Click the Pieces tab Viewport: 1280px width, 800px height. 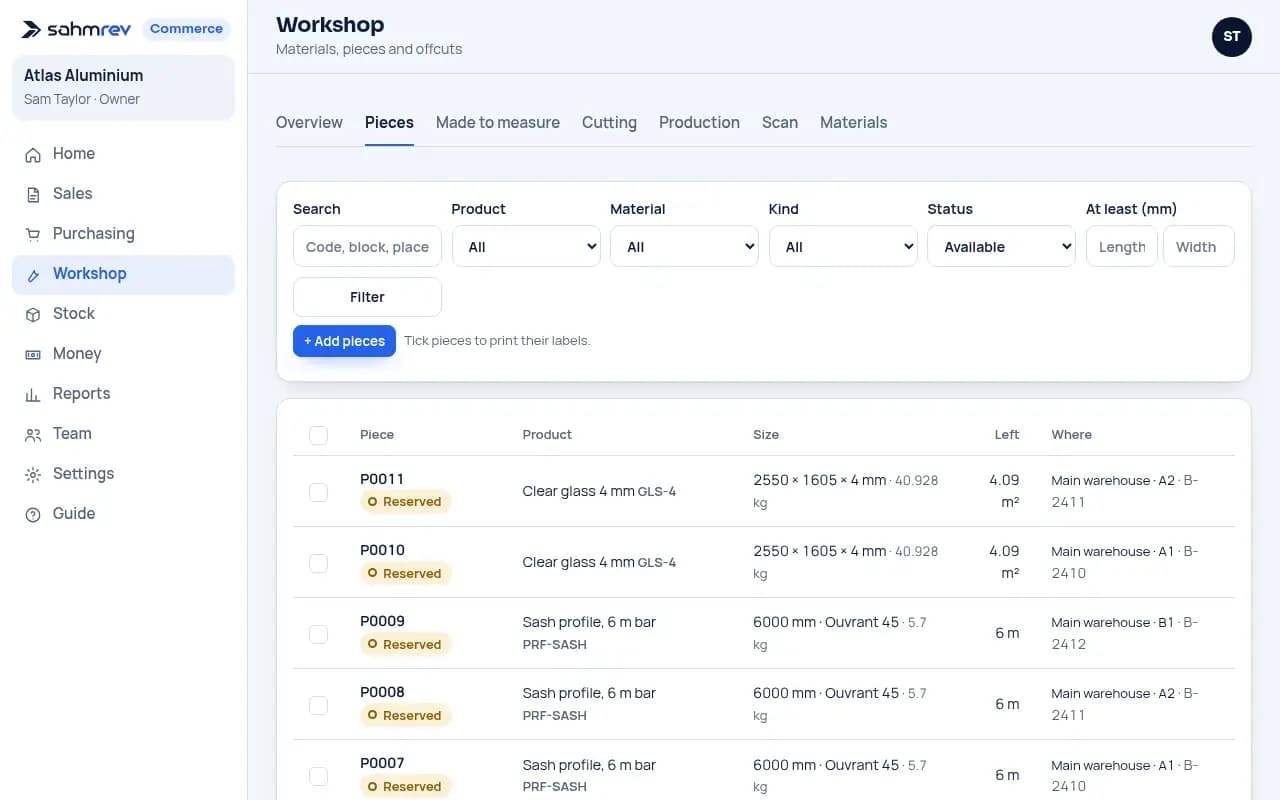pyautogui.click(x=389, y=122)
